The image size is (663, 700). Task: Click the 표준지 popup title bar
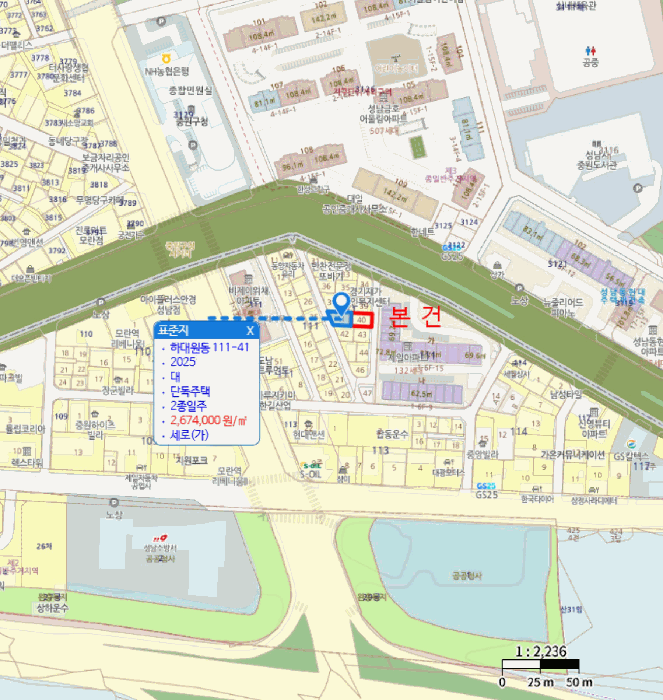207,330
